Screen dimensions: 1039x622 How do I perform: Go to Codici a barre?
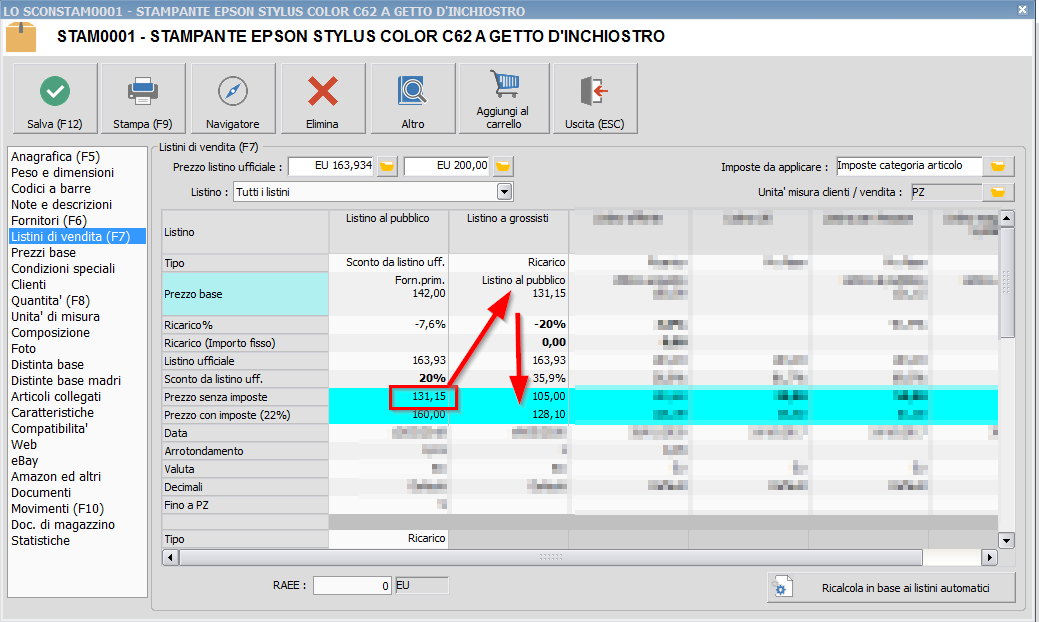51,189
